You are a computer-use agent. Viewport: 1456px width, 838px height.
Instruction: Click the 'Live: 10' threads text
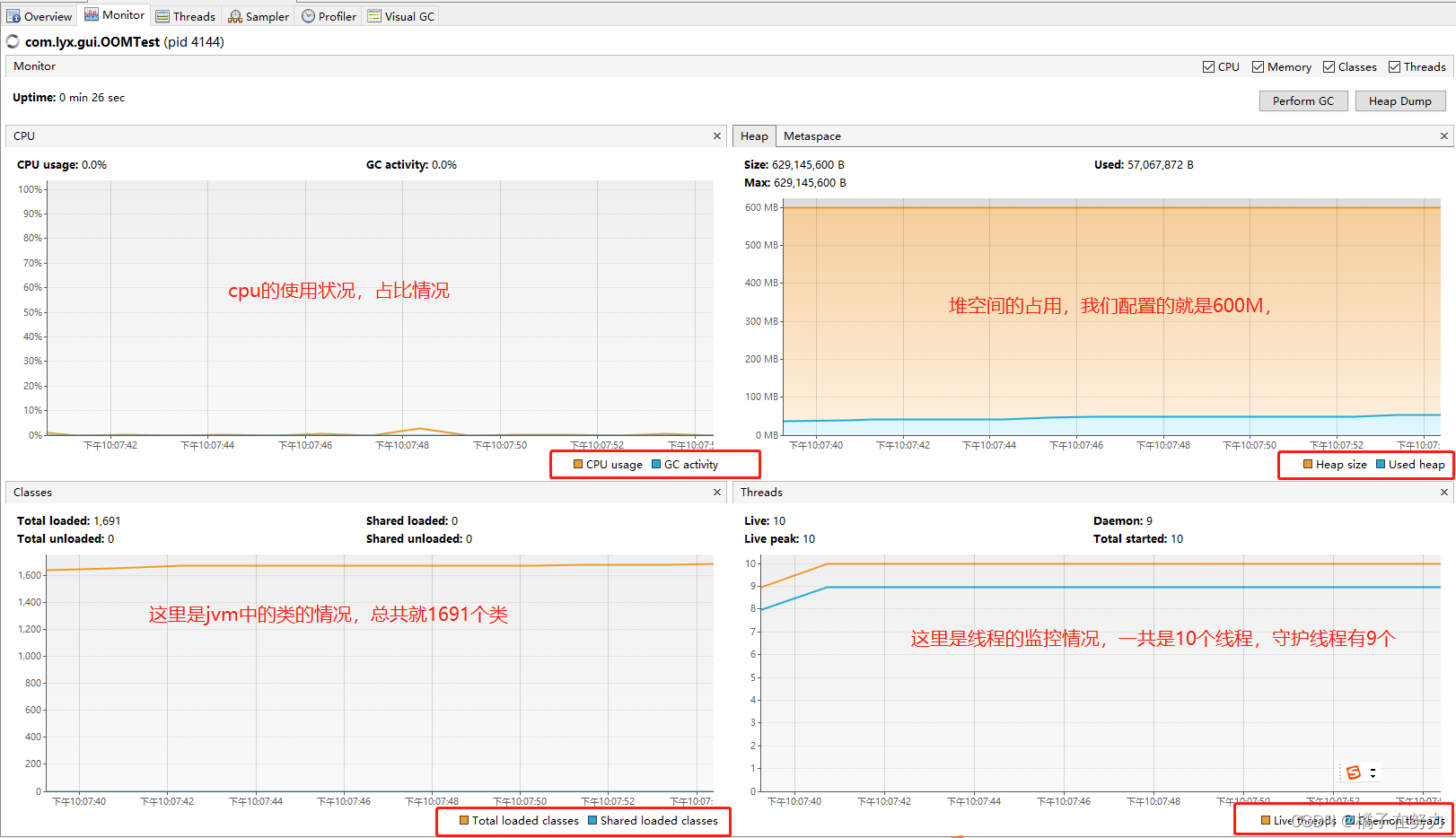(x=765, y=521)
